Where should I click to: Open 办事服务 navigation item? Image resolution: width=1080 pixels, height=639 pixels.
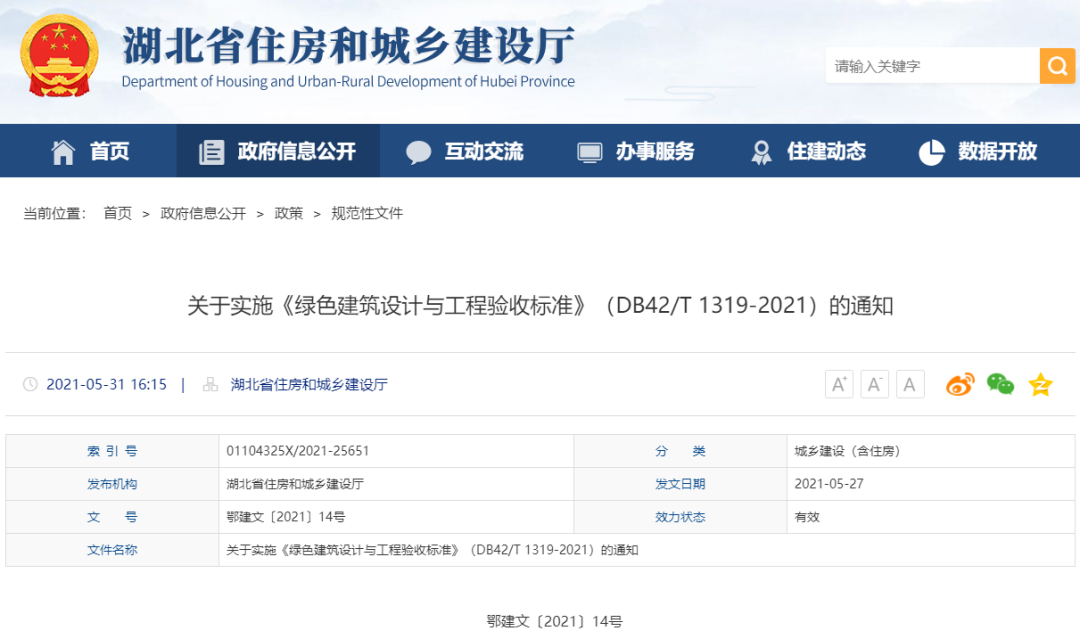(636, 151)
